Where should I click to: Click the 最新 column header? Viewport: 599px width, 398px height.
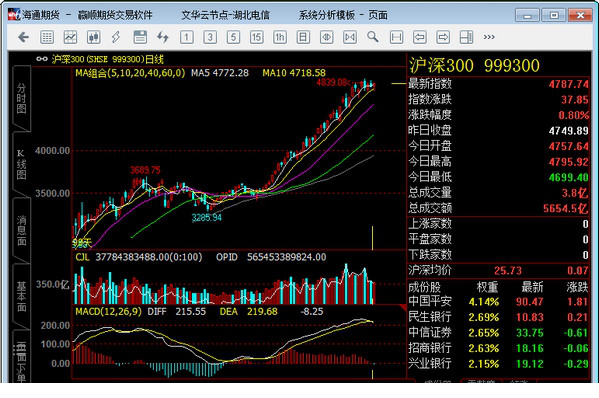coord(532,287)
